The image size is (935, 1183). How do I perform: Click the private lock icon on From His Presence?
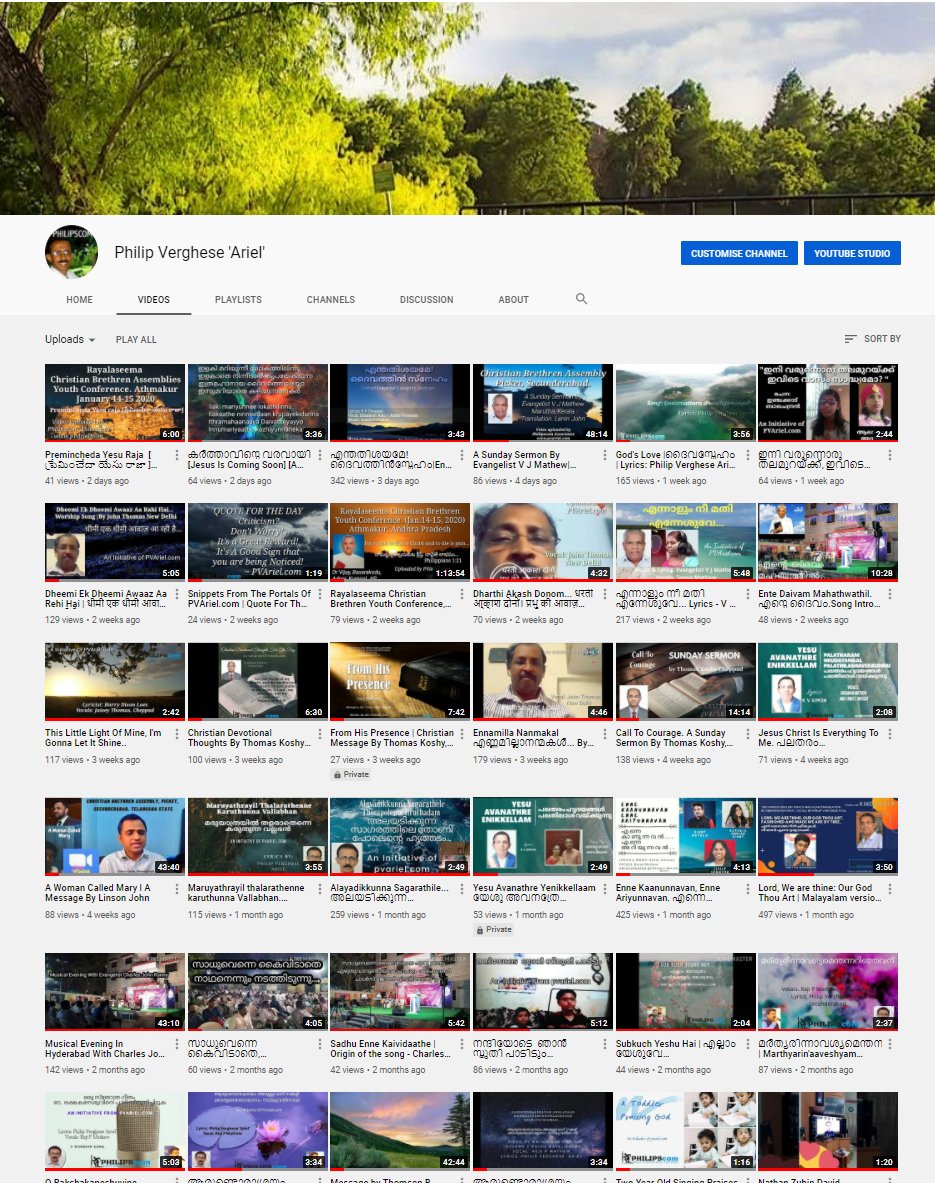(x=336, y=774)
